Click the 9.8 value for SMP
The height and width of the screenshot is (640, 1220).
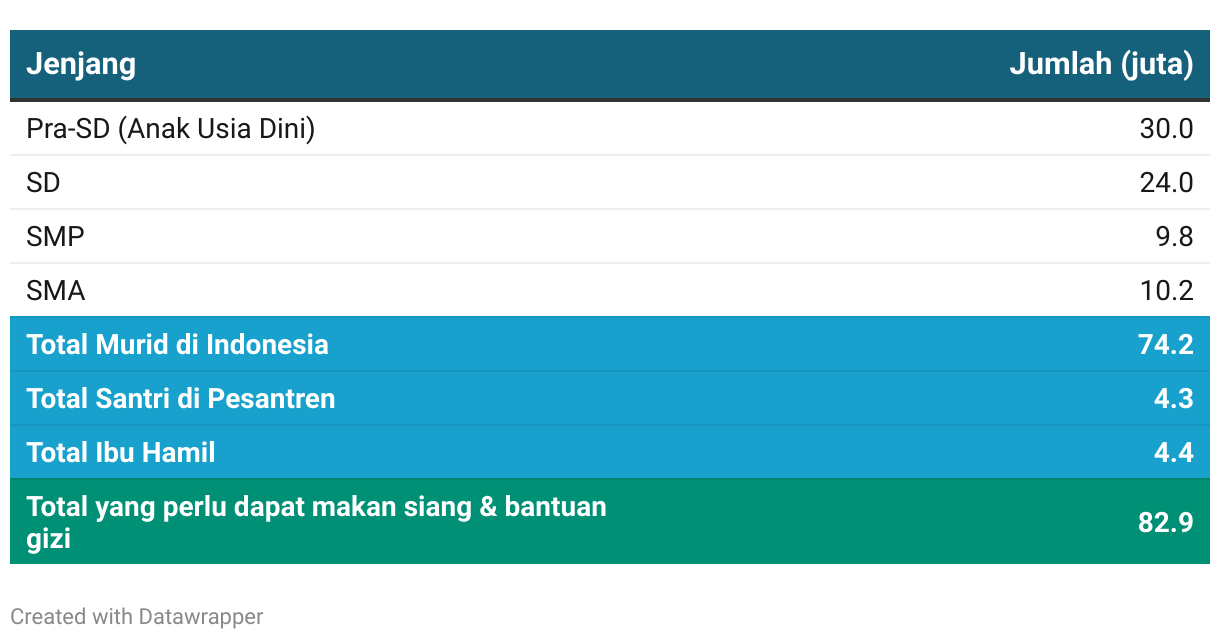click(x=1174, y=237)
